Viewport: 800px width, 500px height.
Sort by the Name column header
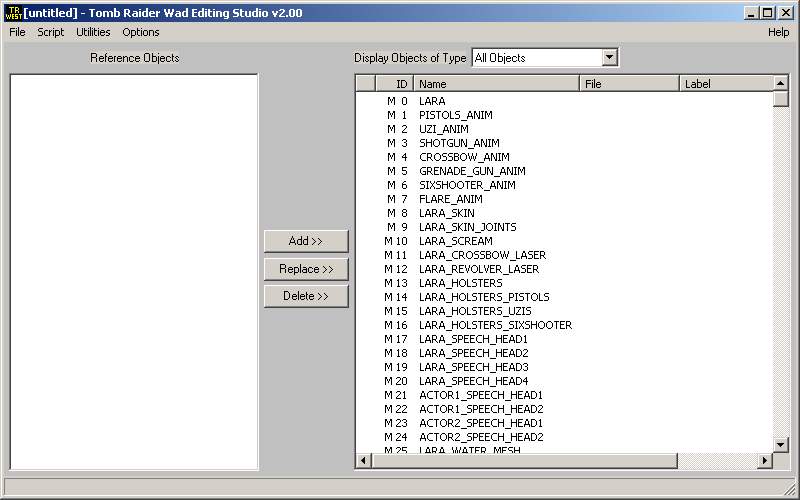coord(496,84)
